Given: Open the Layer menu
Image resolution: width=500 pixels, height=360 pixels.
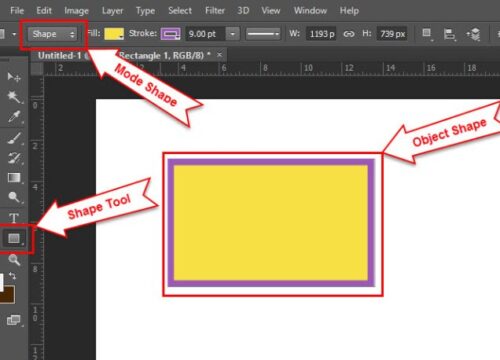Looking at the screenshot, I should click(112, 11).
